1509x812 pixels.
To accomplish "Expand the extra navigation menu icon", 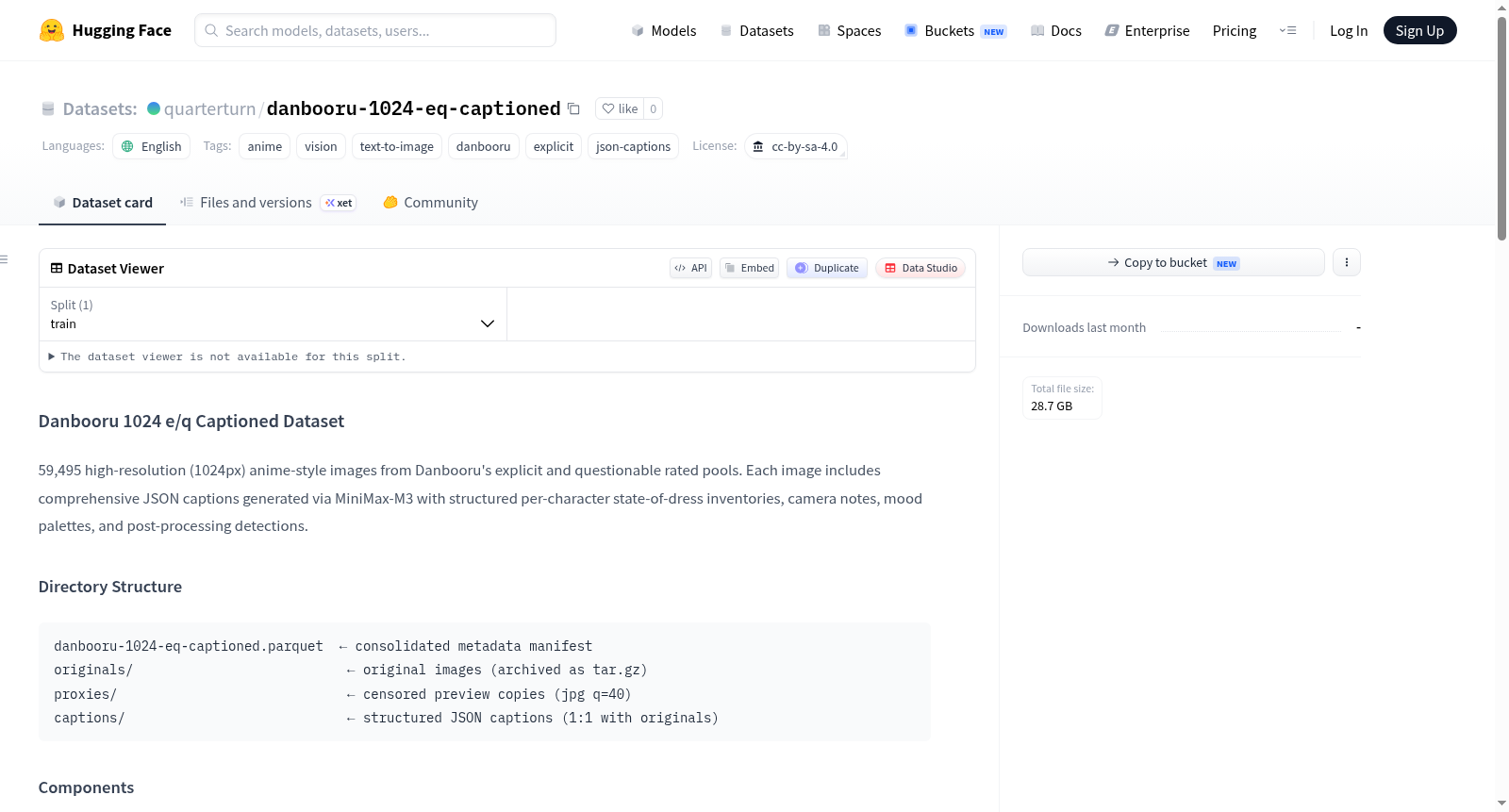I will point(1287,30).
